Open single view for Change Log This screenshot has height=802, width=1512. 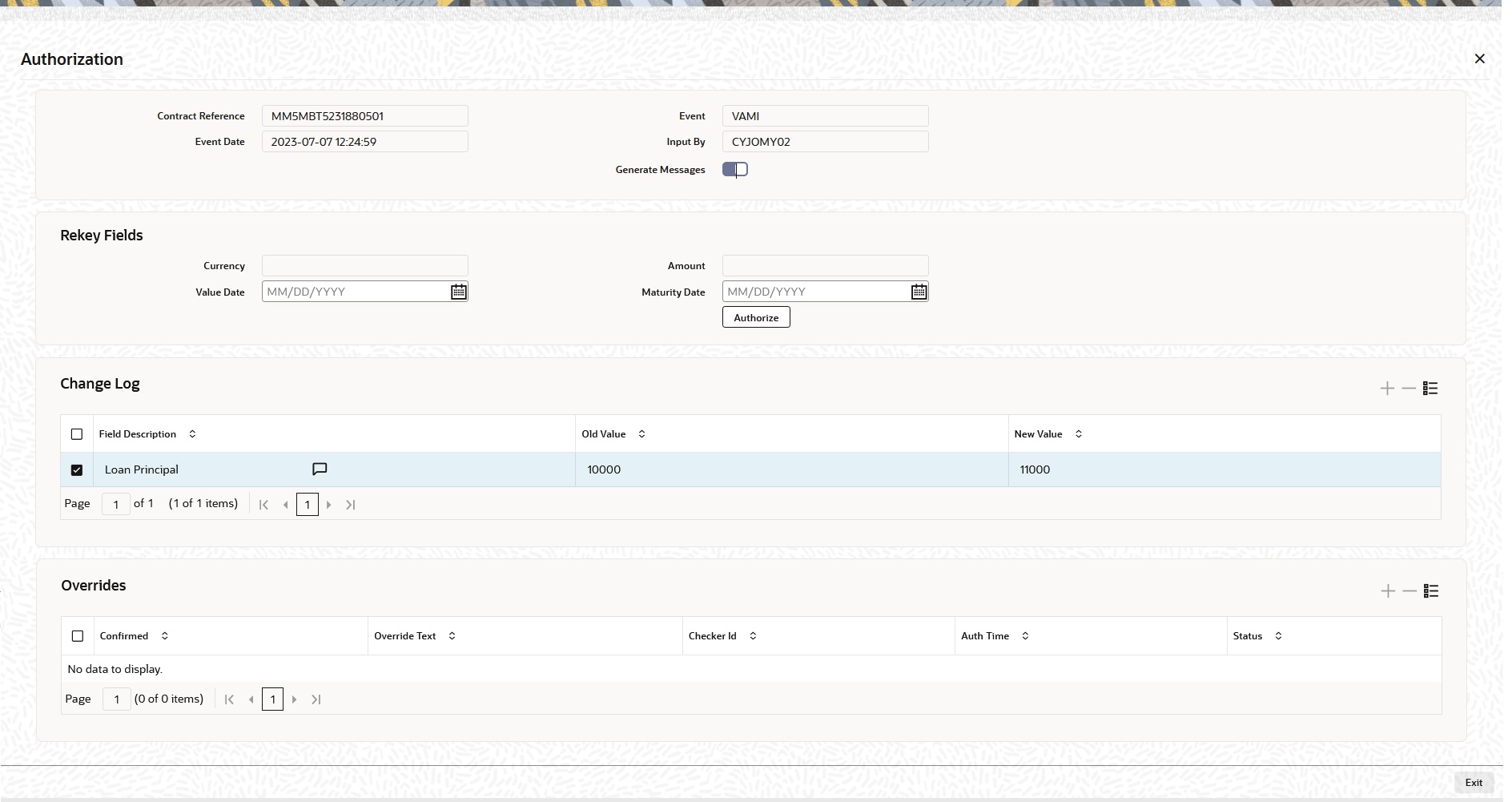[x=1430, y=389]
